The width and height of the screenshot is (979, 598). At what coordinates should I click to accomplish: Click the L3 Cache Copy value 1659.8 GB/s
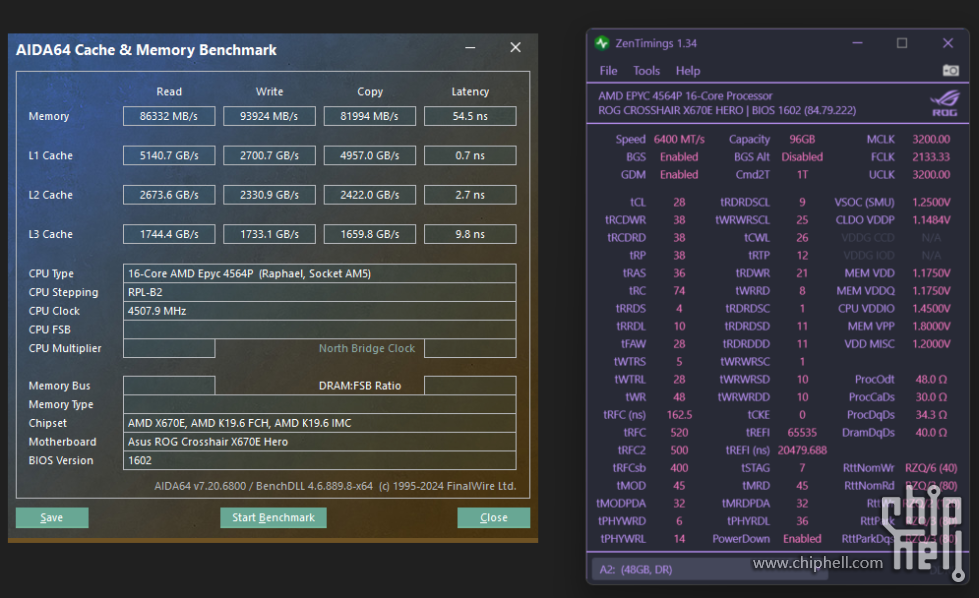(x=370, y=234)
